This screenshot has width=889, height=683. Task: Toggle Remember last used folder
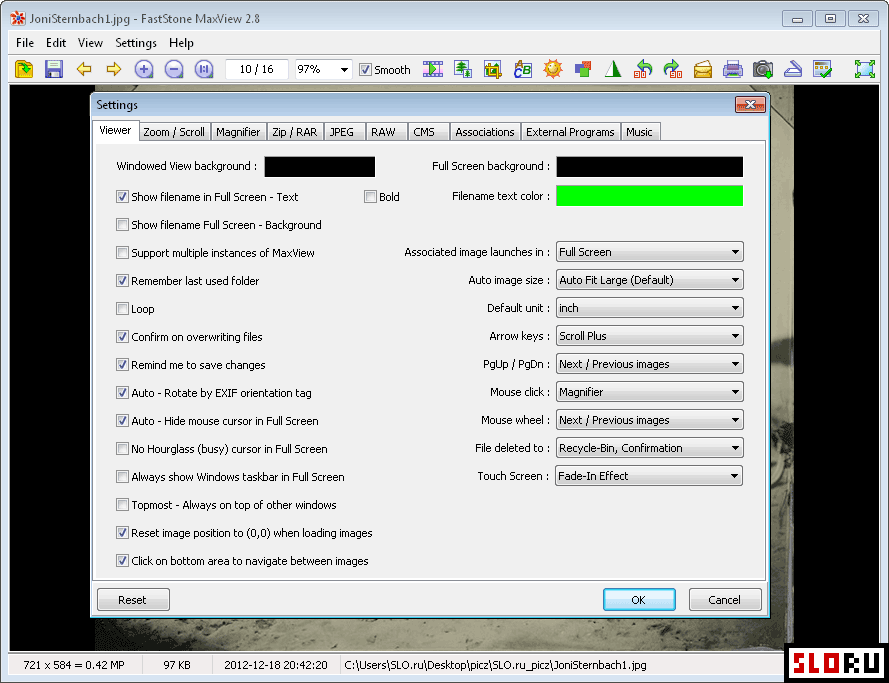pyautogui.click(x=122, y=281)
